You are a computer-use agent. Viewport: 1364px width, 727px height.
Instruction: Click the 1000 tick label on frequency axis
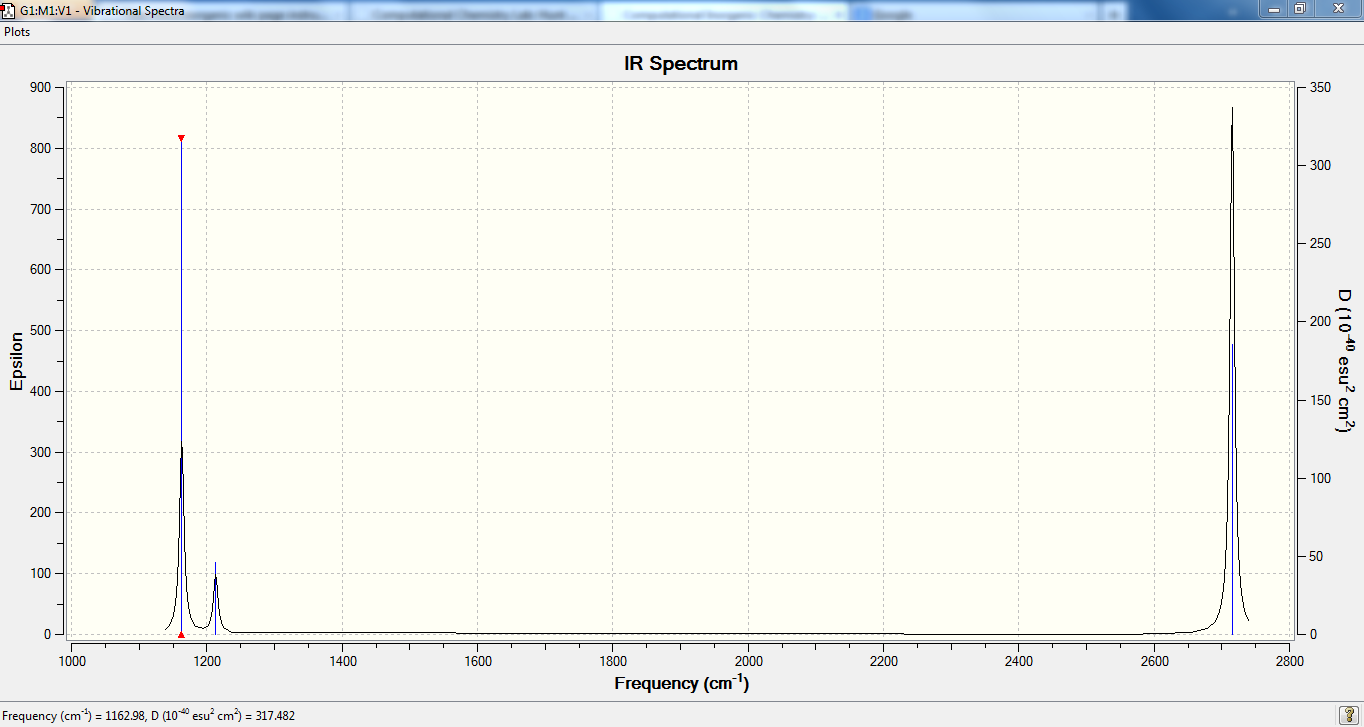pyautogui.click(x=72, y=661)
